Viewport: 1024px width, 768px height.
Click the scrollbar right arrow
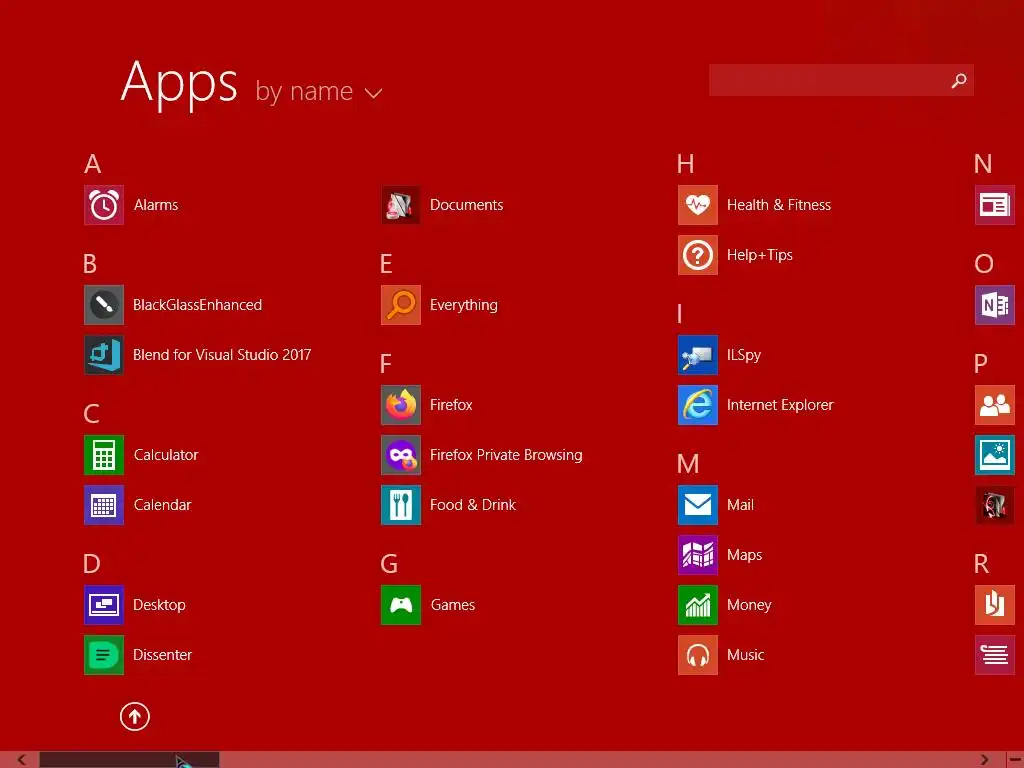point(984,760)
